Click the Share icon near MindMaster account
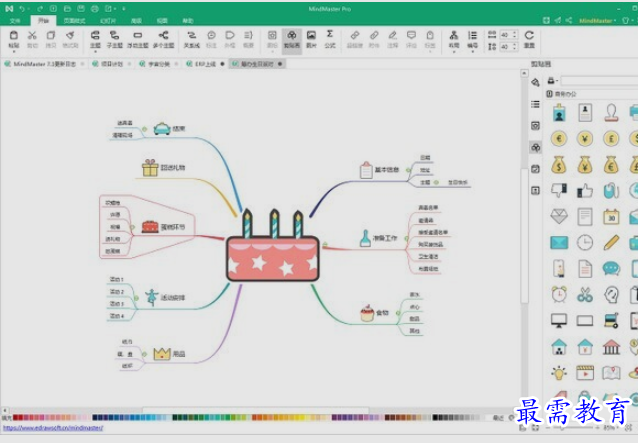The image size is (638, 443). [x=569, y=20]
